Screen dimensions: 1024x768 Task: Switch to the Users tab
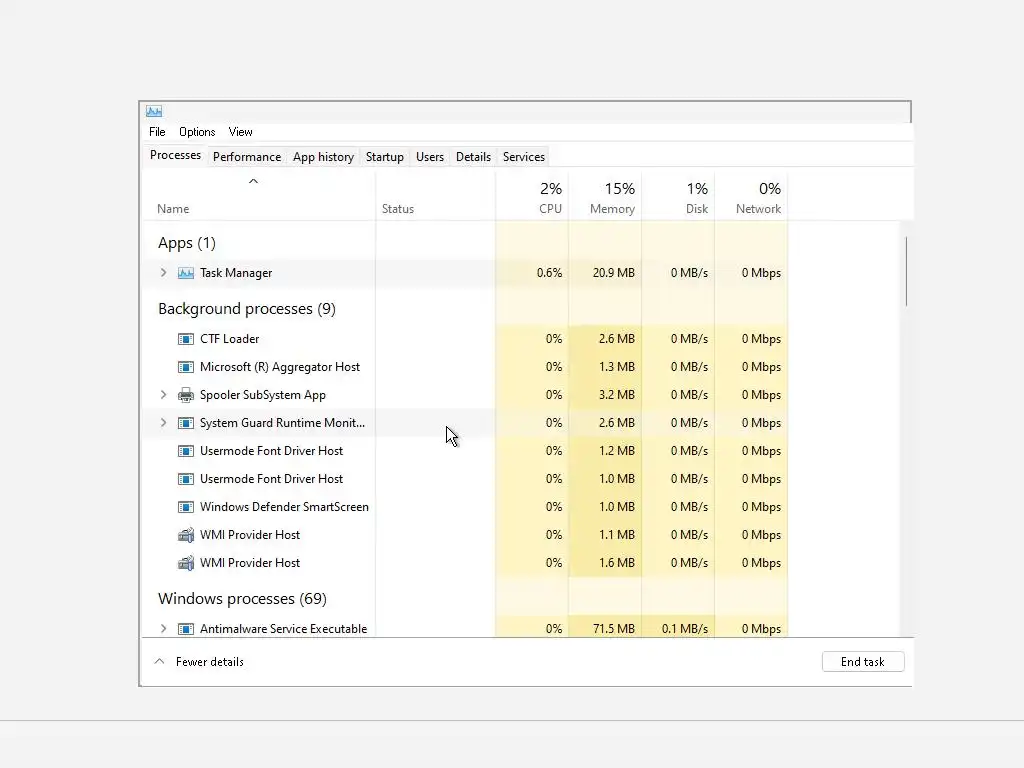430,157
